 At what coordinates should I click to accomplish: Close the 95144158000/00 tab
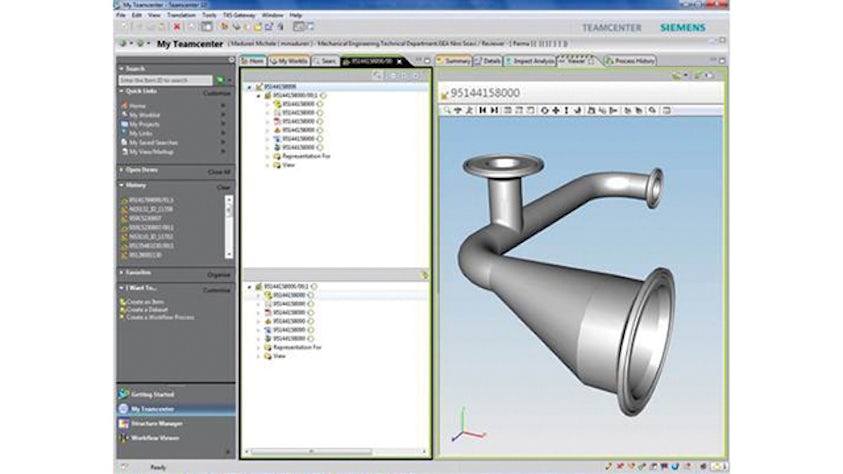[399, 62]
